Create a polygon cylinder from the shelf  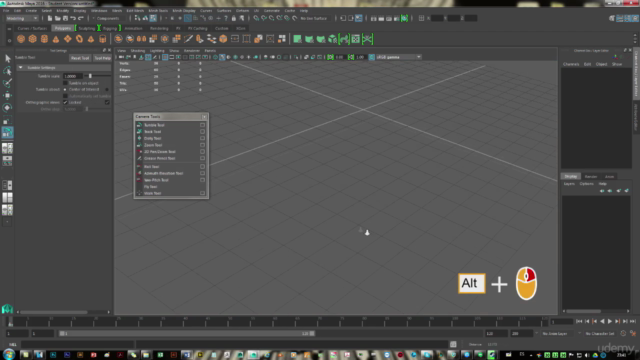pos(44,39)
